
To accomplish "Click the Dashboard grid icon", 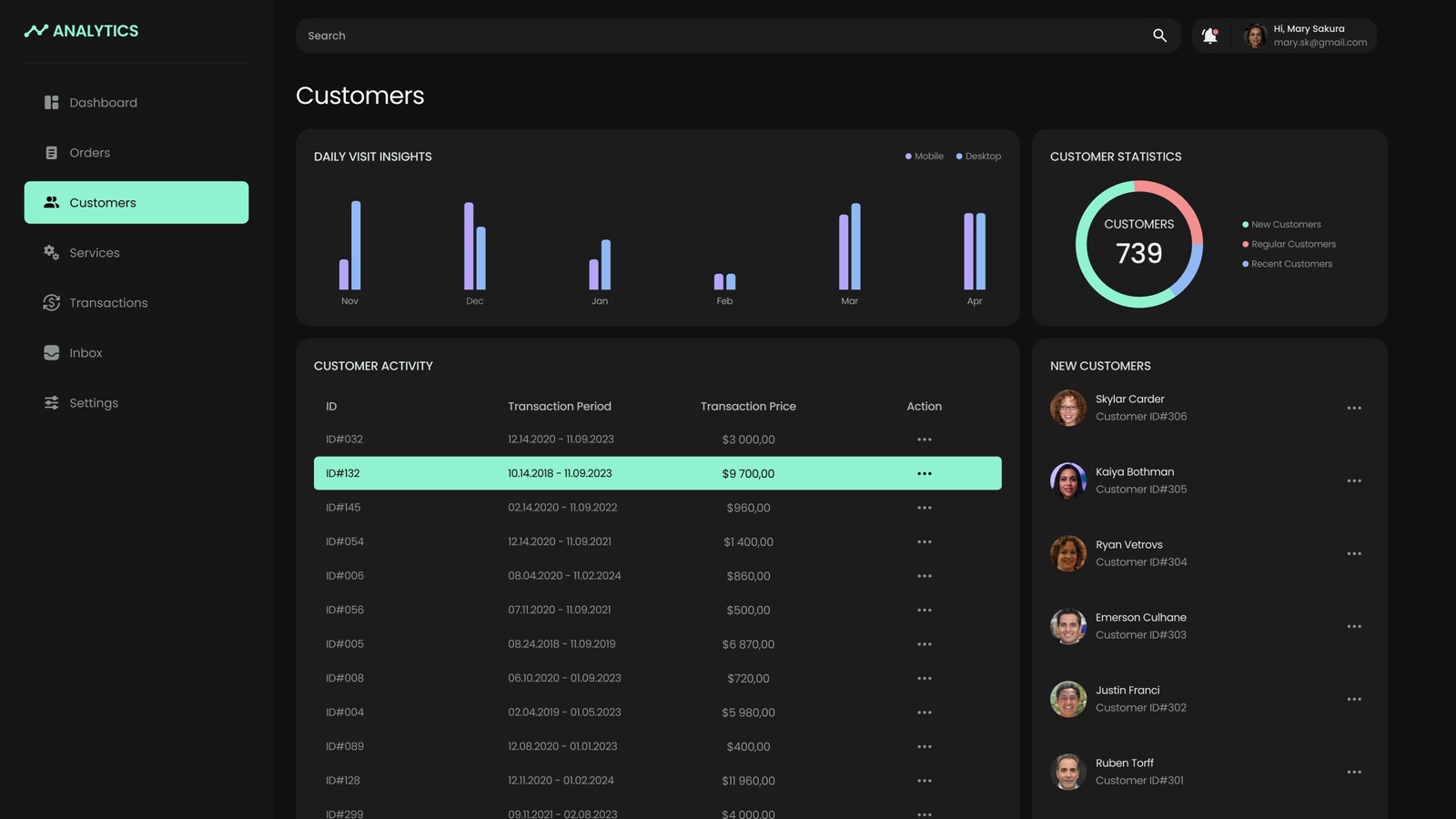I will [x=52, y=103].
